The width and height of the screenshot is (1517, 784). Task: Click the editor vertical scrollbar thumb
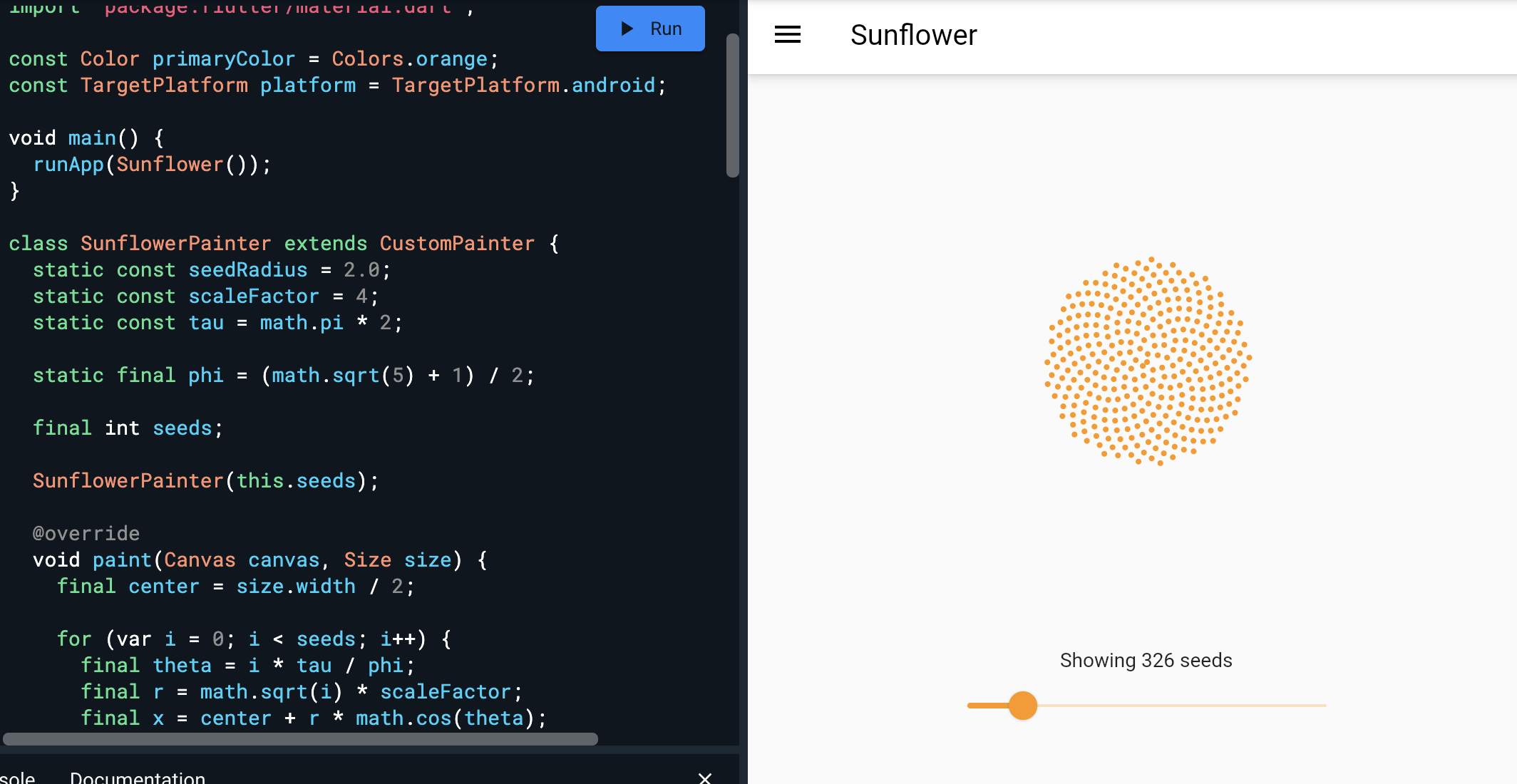[732, 105]
